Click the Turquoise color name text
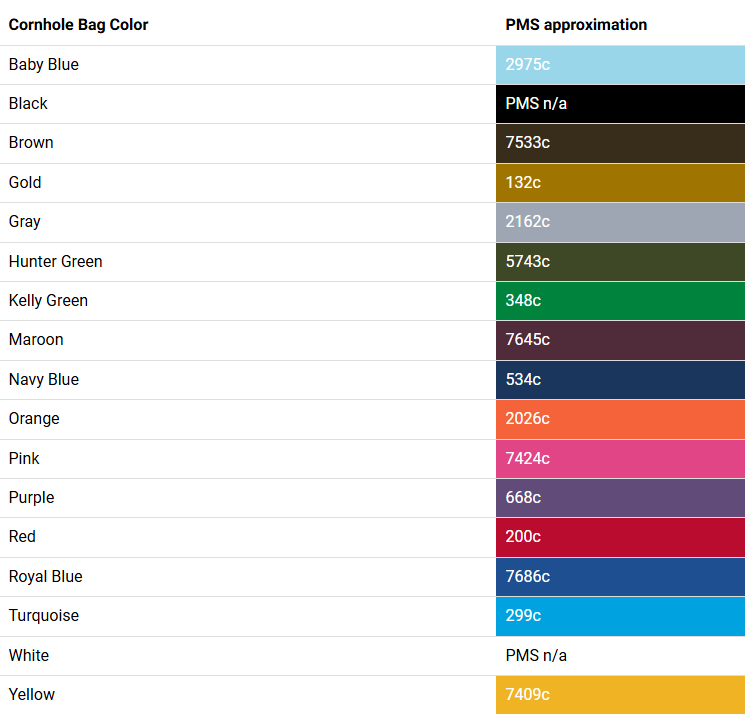Viewport: 745px width, 715px height. click(44, 616)
